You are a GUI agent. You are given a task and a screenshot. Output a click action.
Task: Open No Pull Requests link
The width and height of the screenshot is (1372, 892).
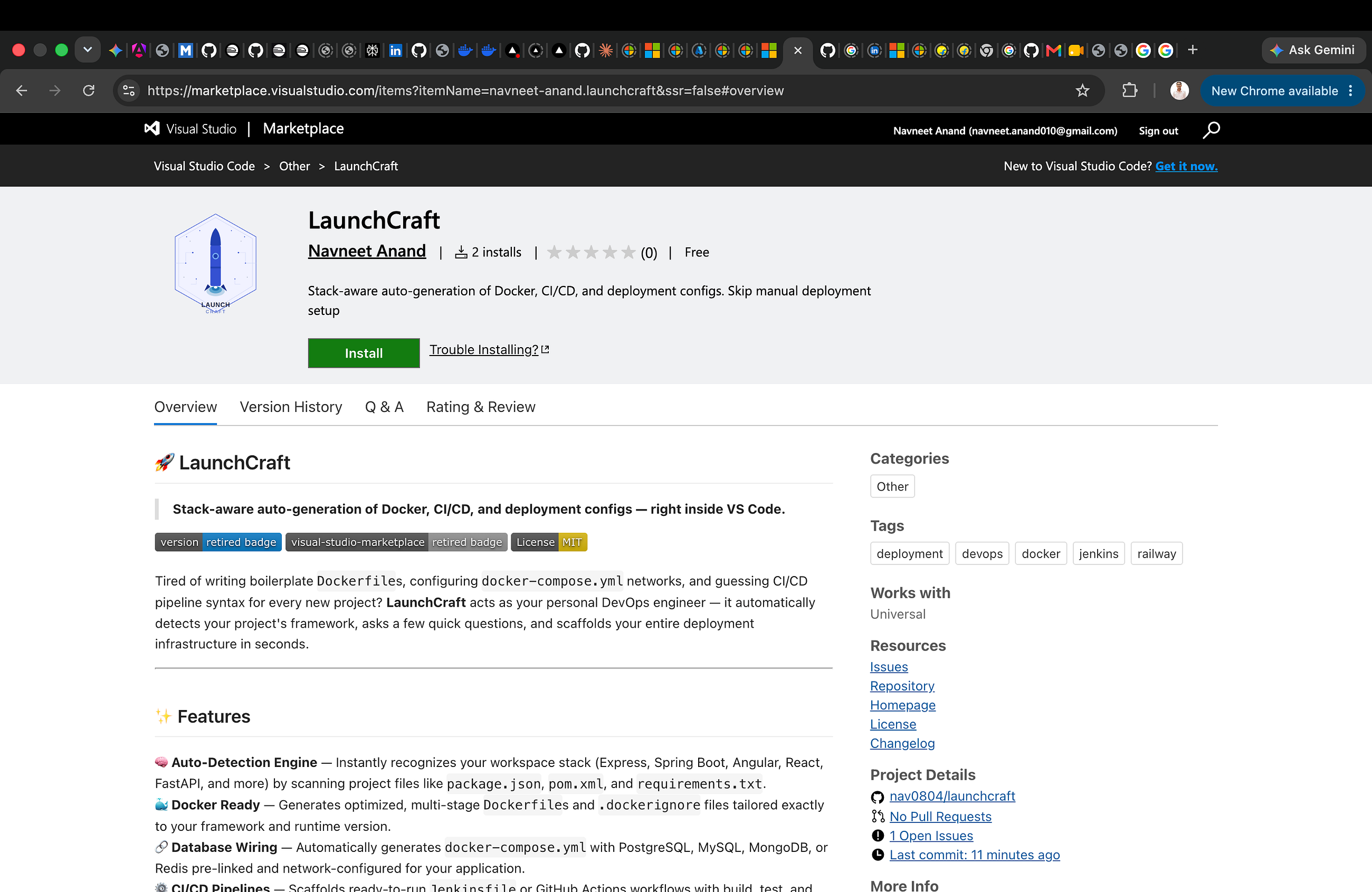pyautogui.click(x=940, y=817)
